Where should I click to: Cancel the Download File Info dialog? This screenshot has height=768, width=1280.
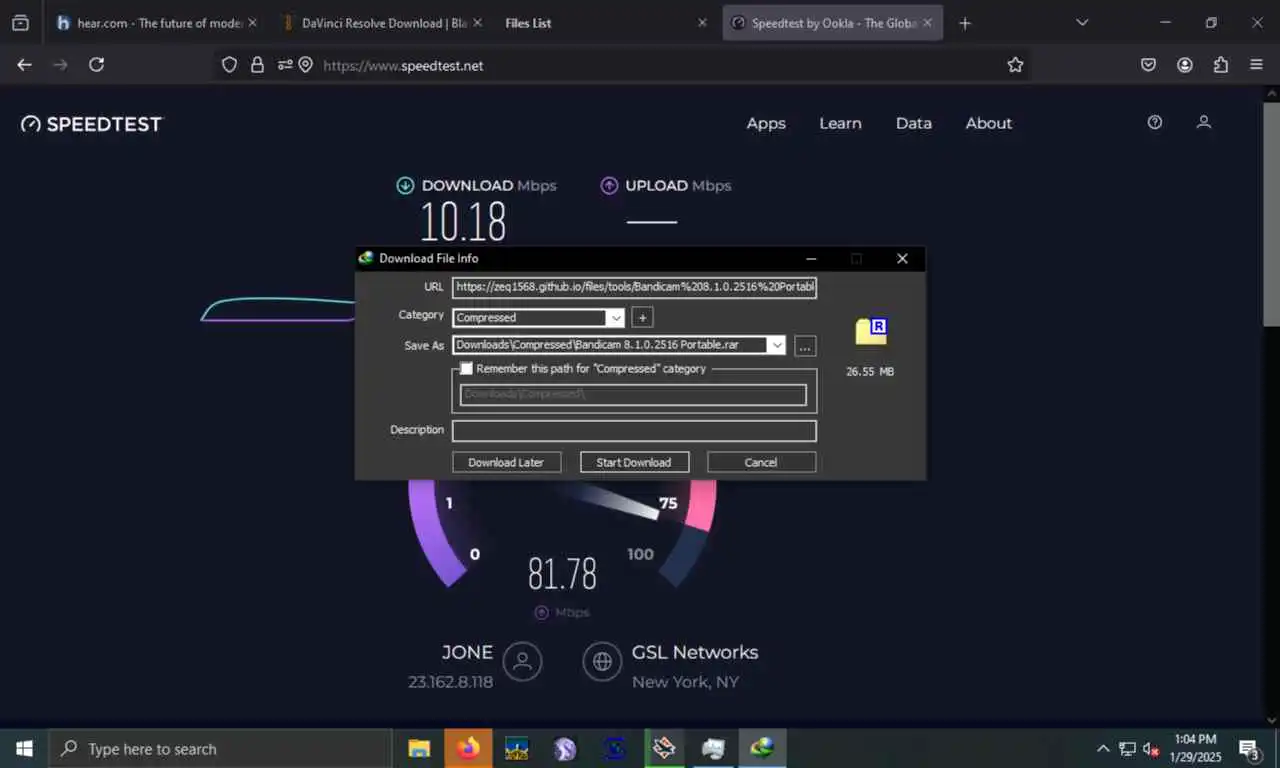pyautogui.click(x=761, y=462)
